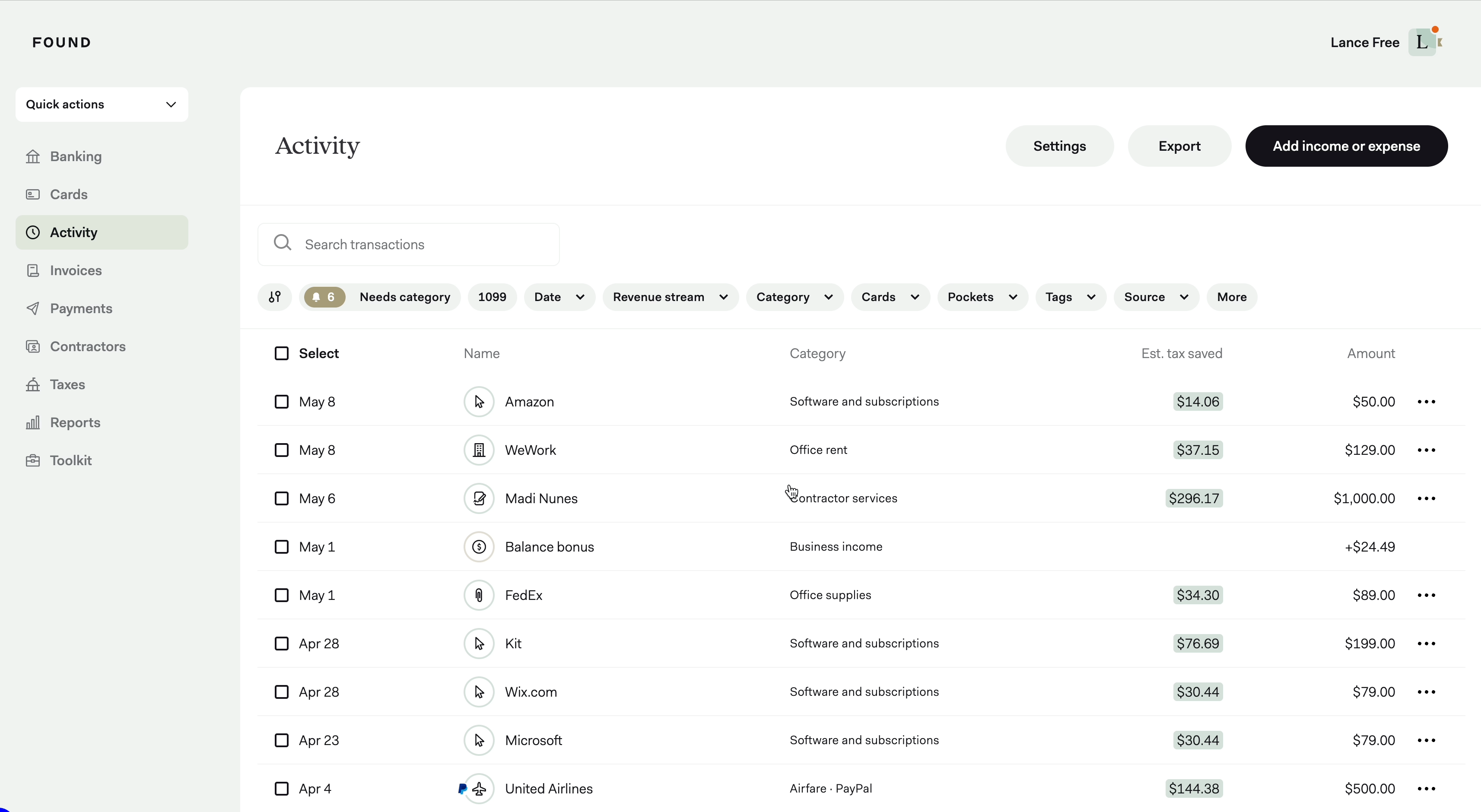Viewport: 1481px width, 812px height.
Task: Tick the WeWork May 8 checkbox
Action: (282, 450)
